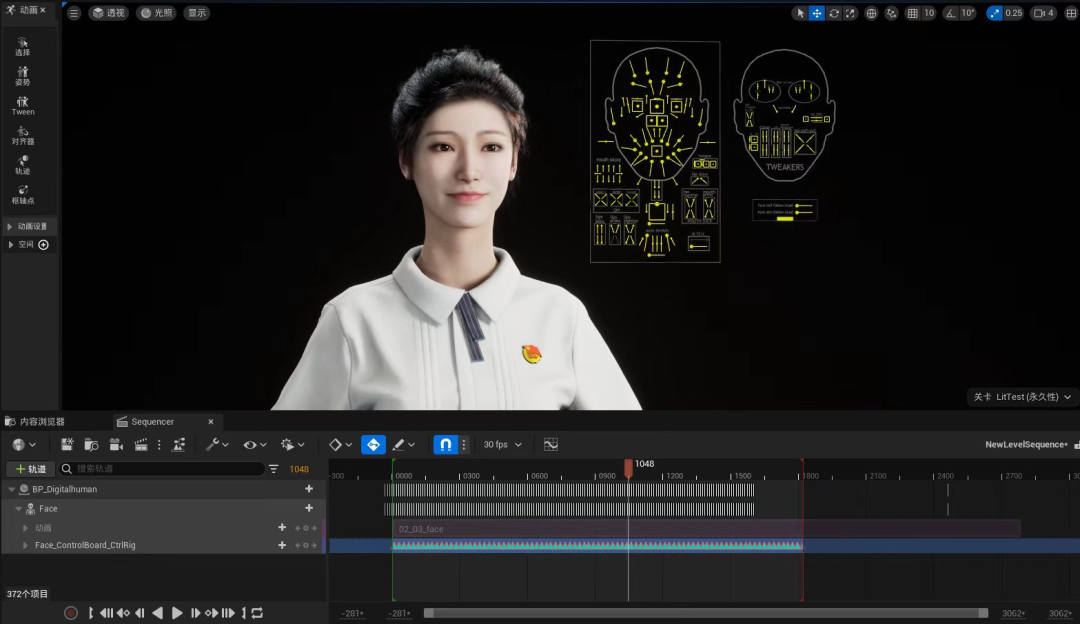Open the 姿势 (Poses) tool

22,76
